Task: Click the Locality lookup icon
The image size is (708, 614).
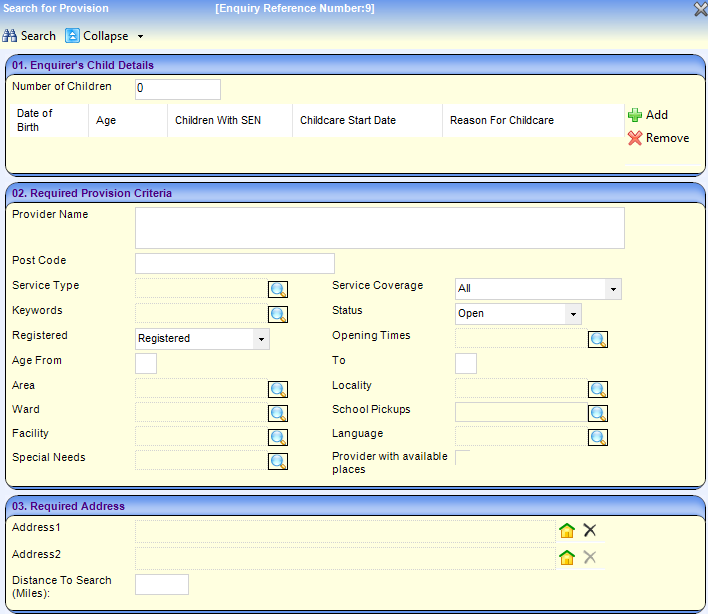Action: pos(598,389)
